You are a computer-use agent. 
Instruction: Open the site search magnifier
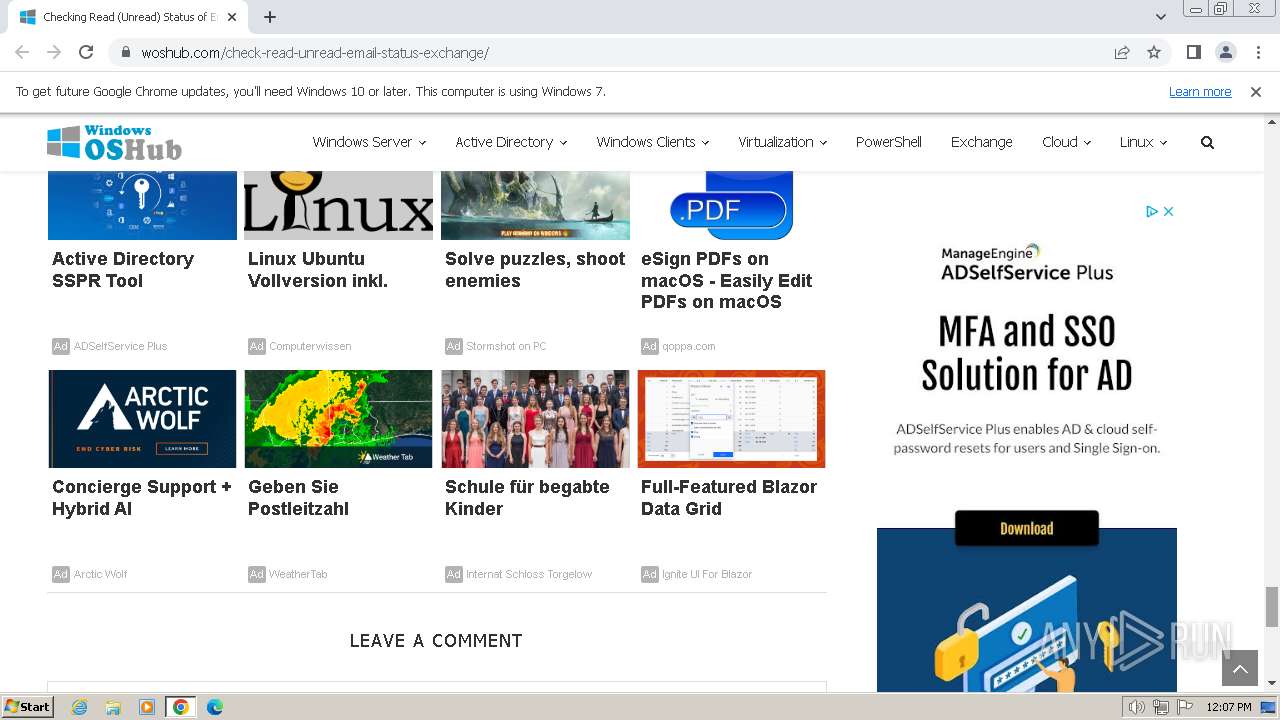click(x=1207, y=142)
